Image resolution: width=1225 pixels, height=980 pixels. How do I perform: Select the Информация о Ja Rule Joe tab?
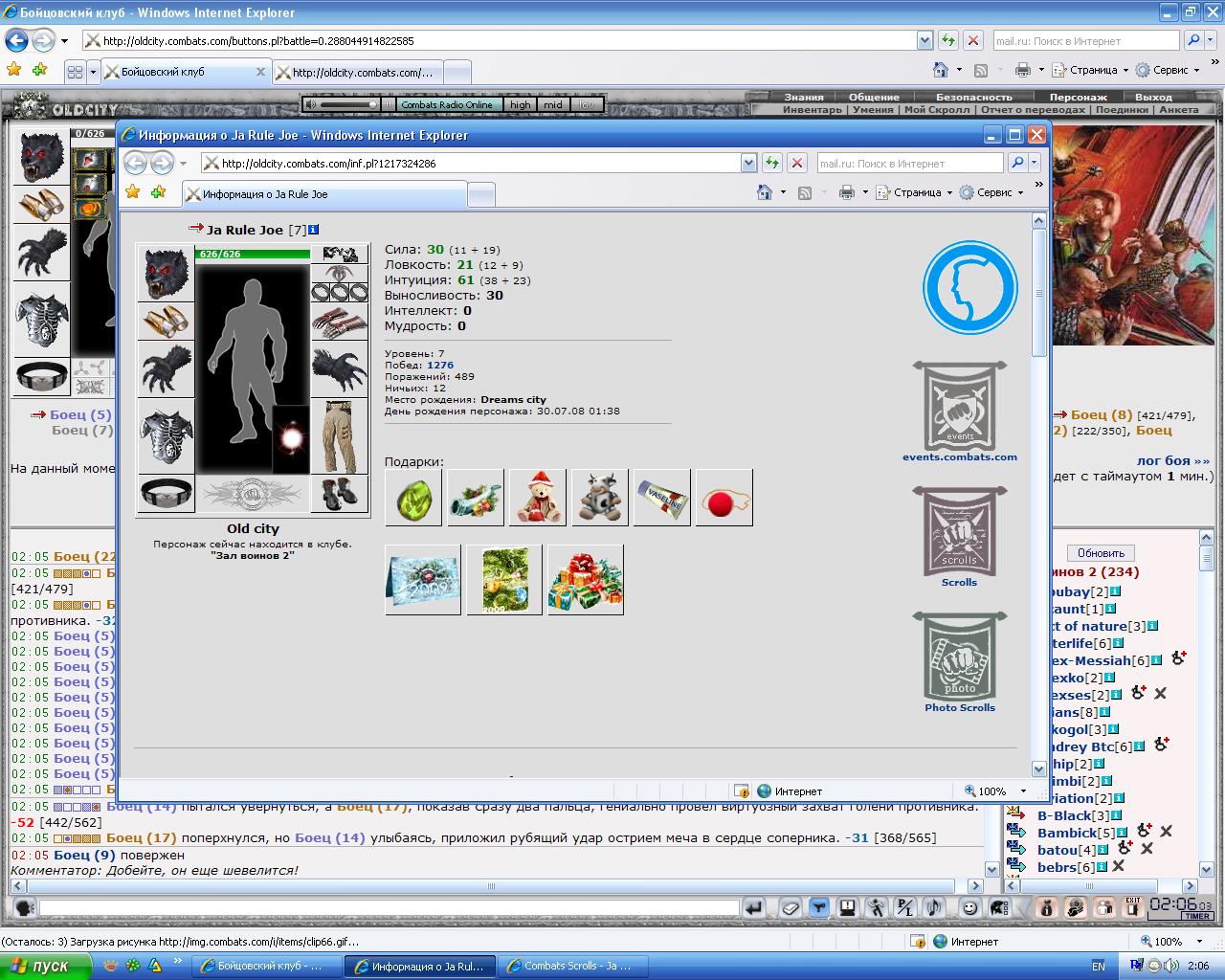323,194
